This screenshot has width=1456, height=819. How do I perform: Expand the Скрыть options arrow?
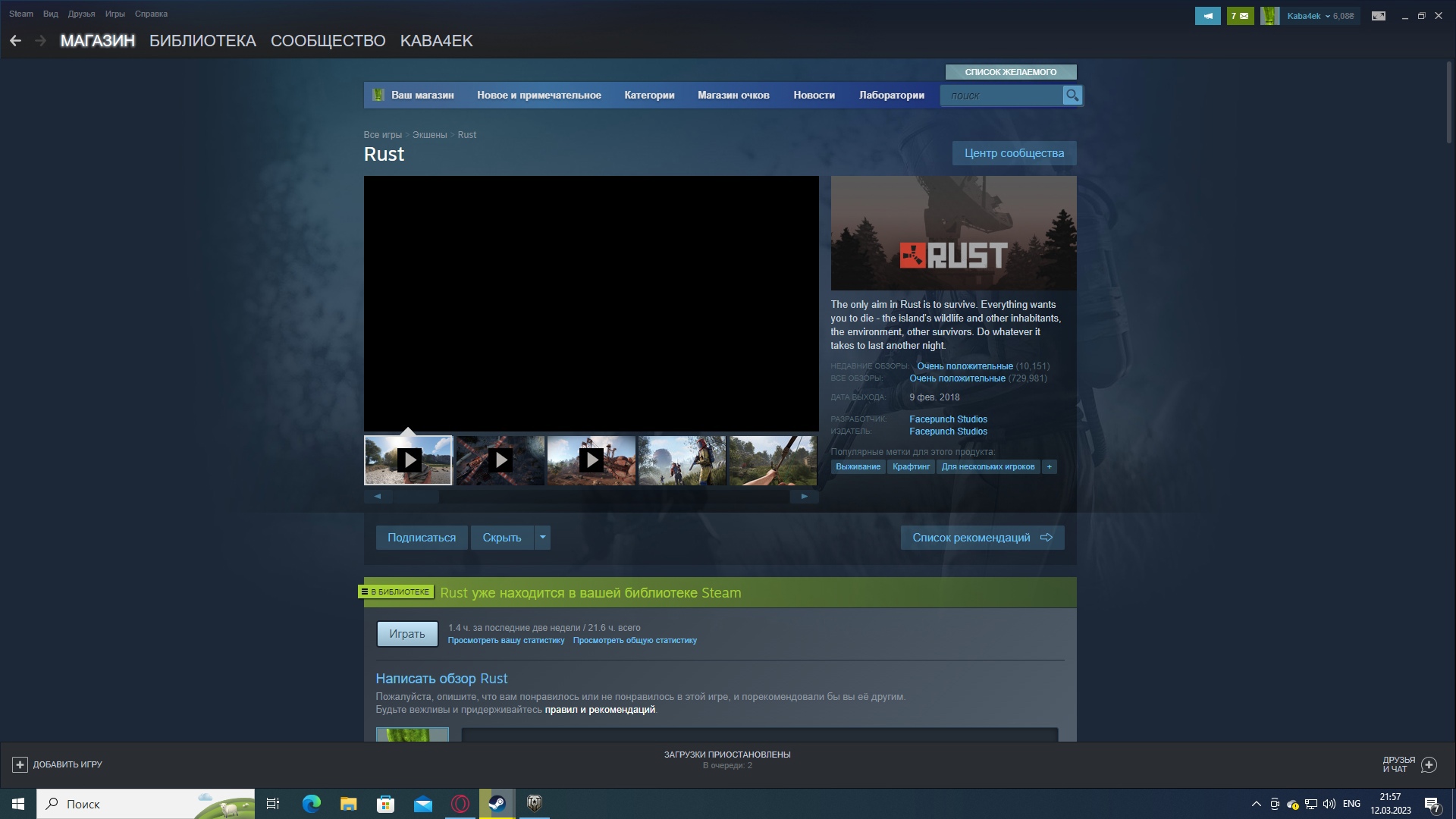(542, 538)
